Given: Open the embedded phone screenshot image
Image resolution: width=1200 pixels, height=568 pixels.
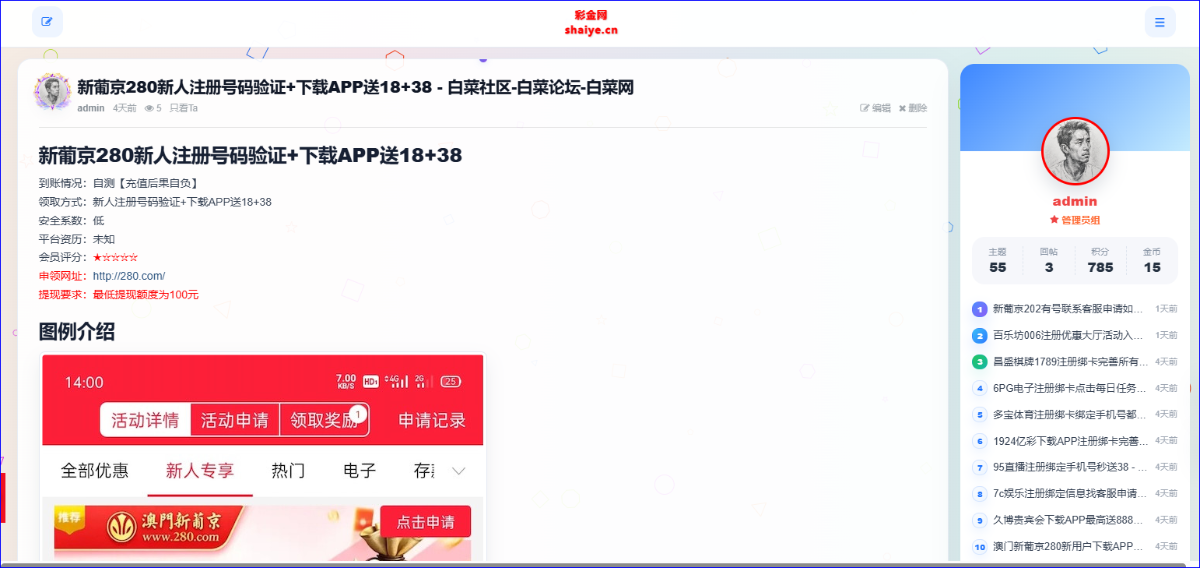Looking at the screenshot, I should click(x=262, y=458).
